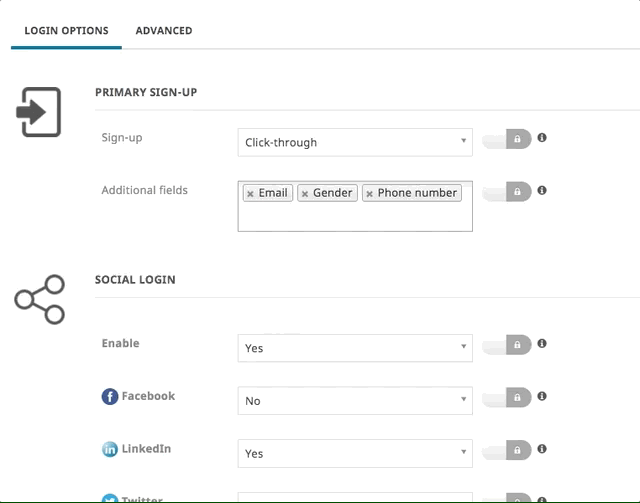The width and height of the screenshot is (640, 503).
Task: Remove the Gender tag from Additional fields
Action: tap(305, 194)
